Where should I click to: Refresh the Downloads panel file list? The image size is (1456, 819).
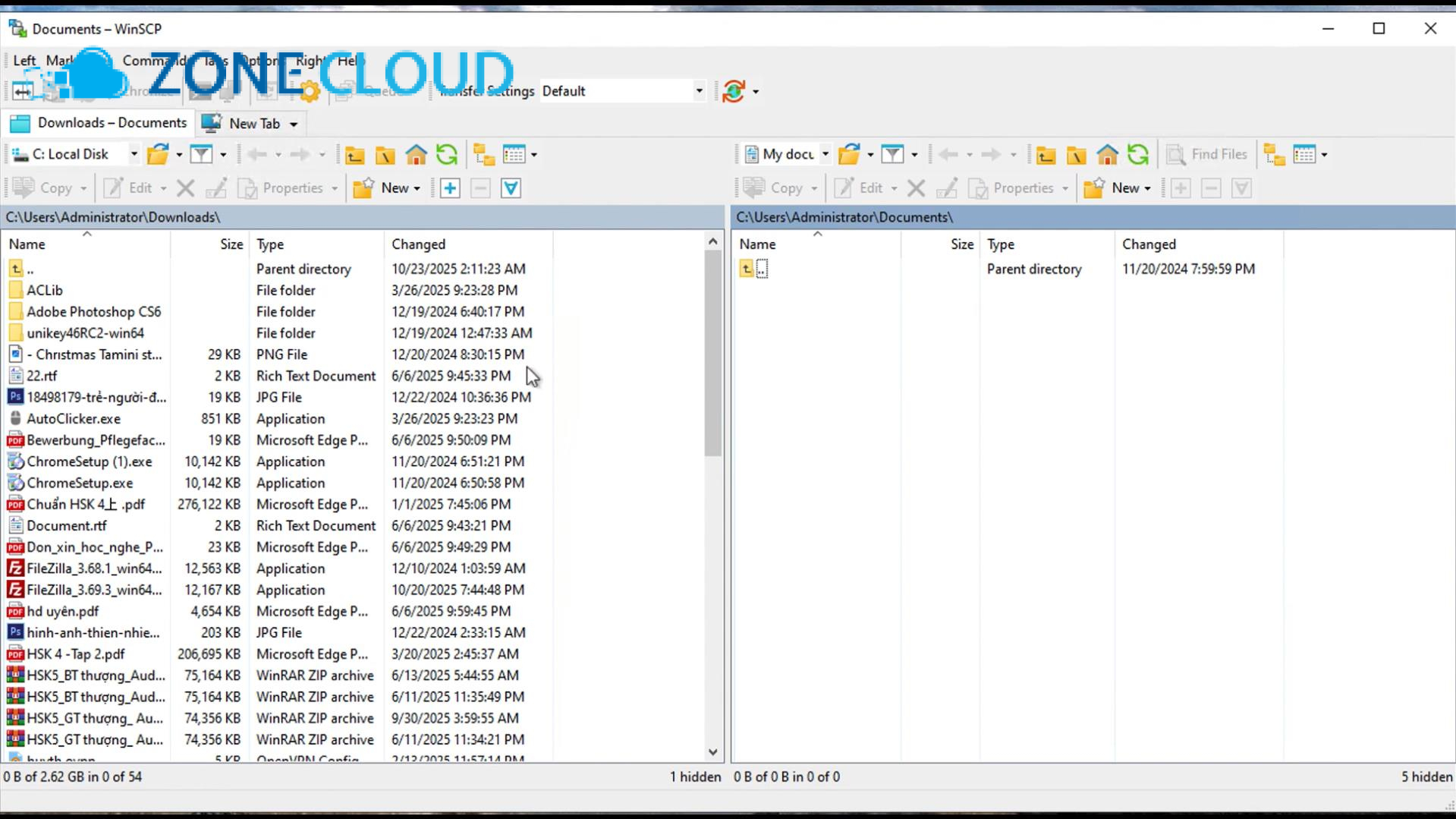447,154
